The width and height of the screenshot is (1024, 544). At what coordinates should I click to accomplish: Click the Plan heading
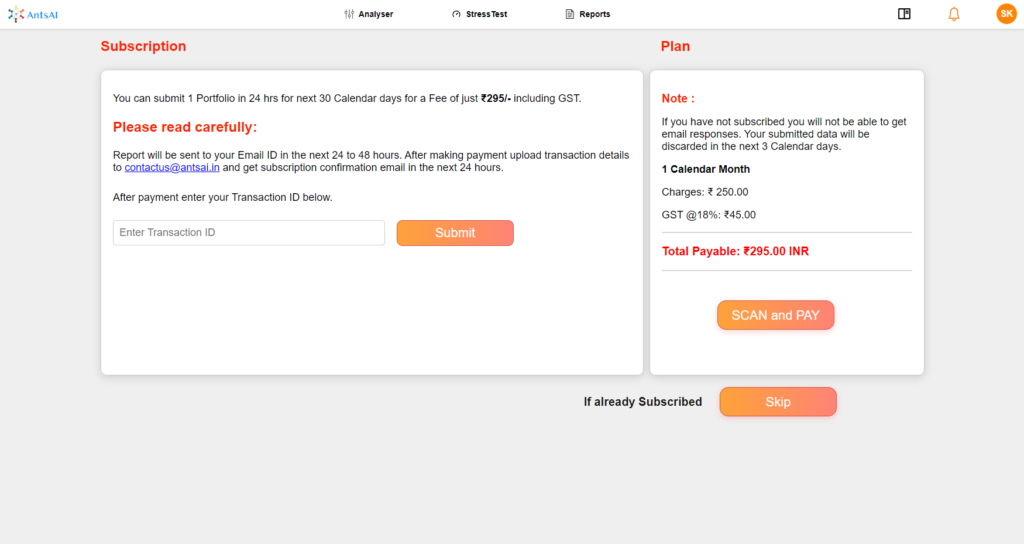(x=675, y=46)
